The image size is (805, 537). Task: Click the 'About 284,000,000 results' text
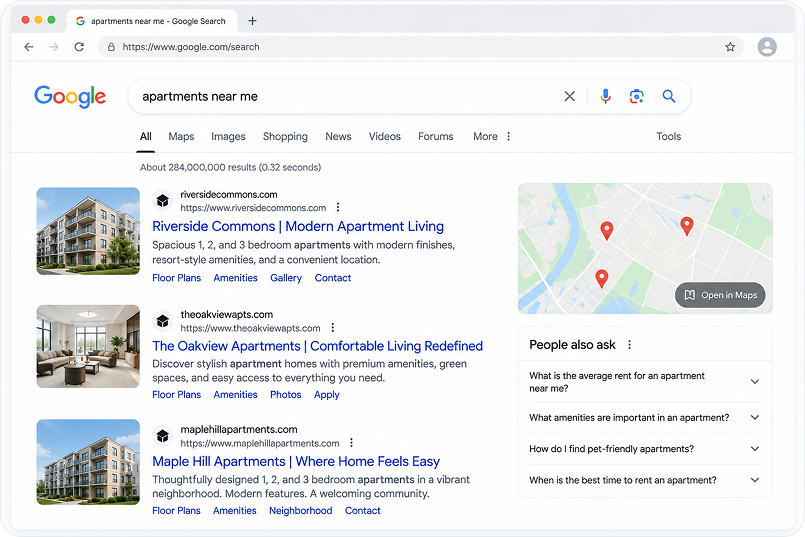click(231, 167)
